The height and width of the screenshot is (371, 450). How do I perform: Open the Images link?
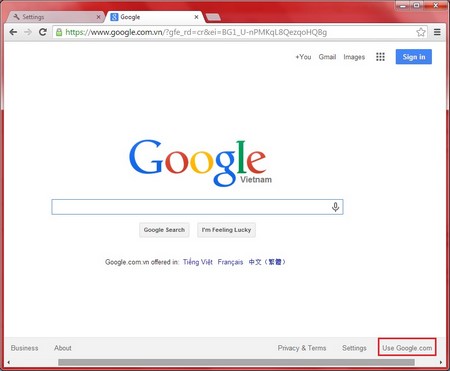pos(354,57)
